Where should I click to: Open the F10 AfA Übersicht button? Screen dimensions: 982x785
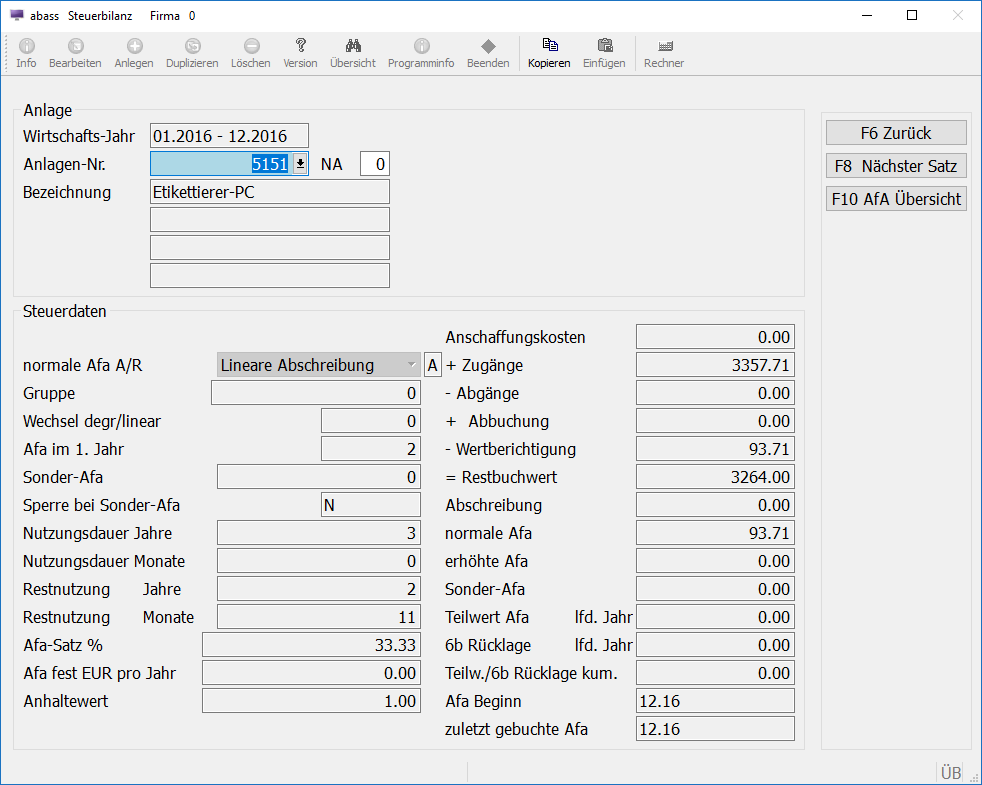(x=896, y=199)
